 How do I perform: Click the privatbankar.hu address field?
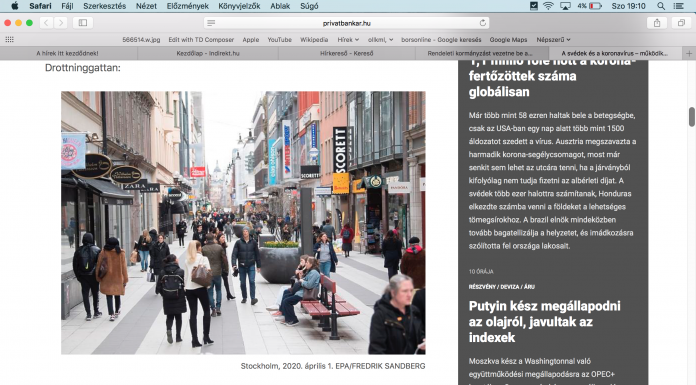(347, 23)
